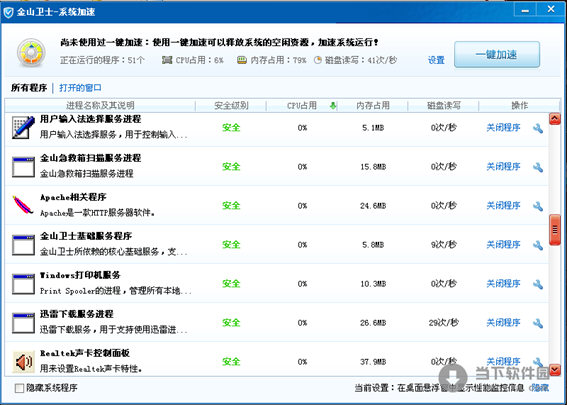Viewport: 567px width, 405px height.
Task: Click the 一键加速 button
Action: click(x=497, y=55)
